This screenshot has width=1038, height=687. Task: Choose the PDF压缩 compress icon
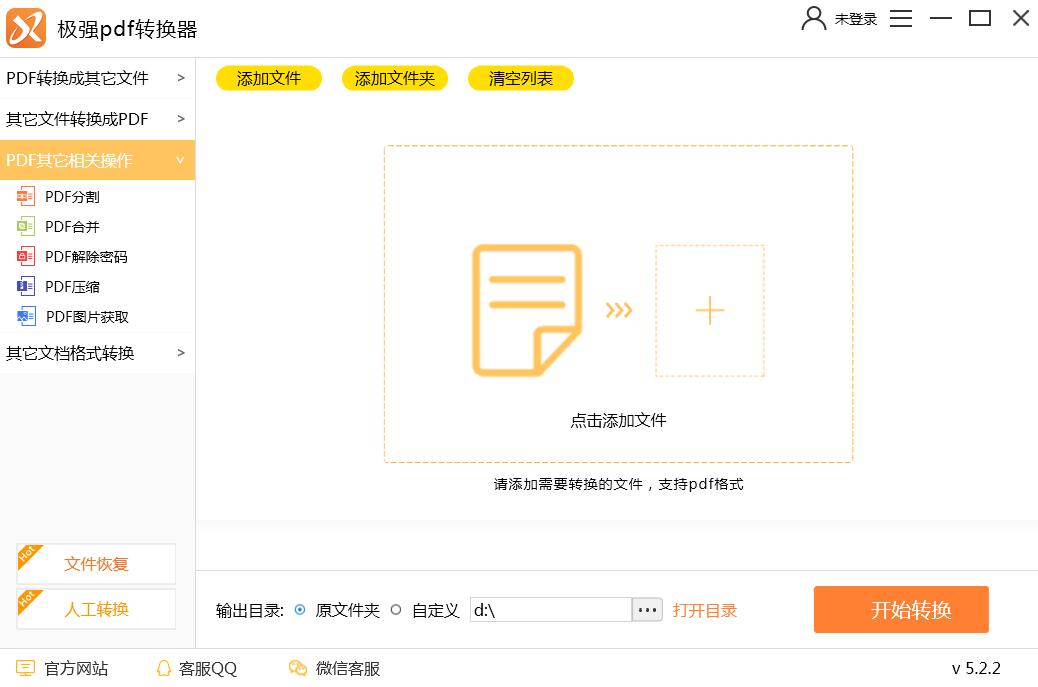point(26,287)
